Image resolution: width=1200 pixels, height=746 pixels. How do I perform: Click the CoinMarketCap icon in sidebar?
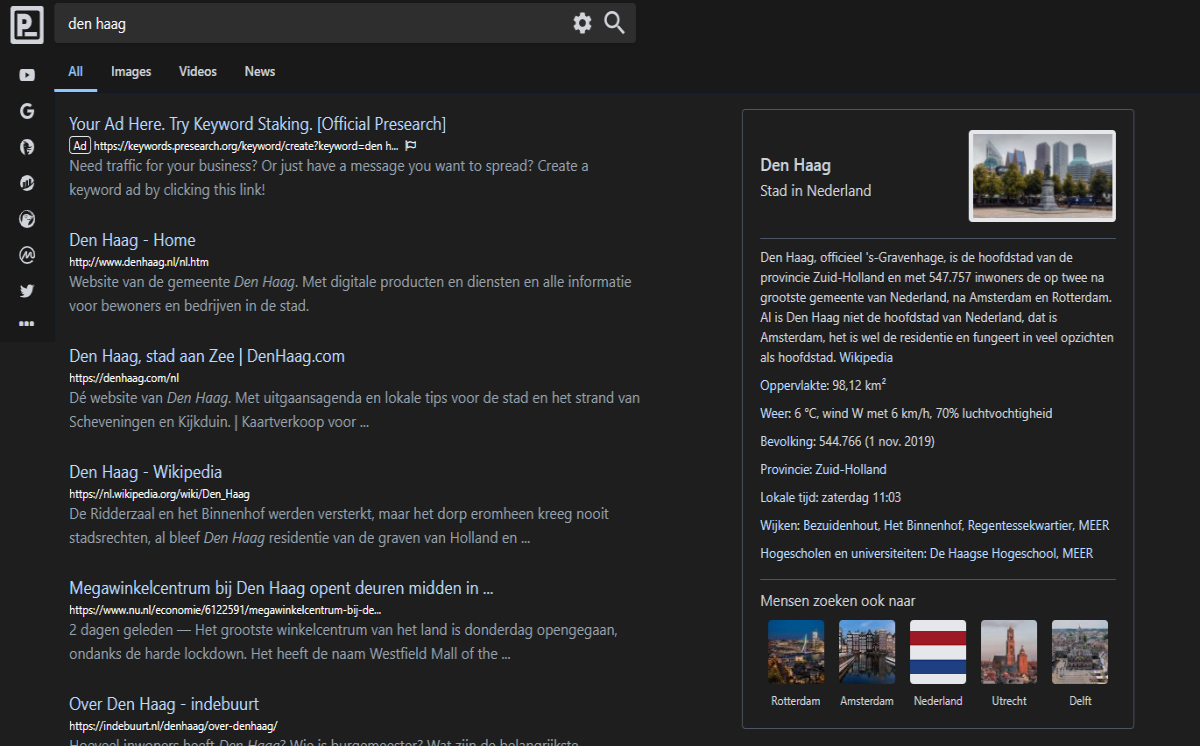pos(27,255)
